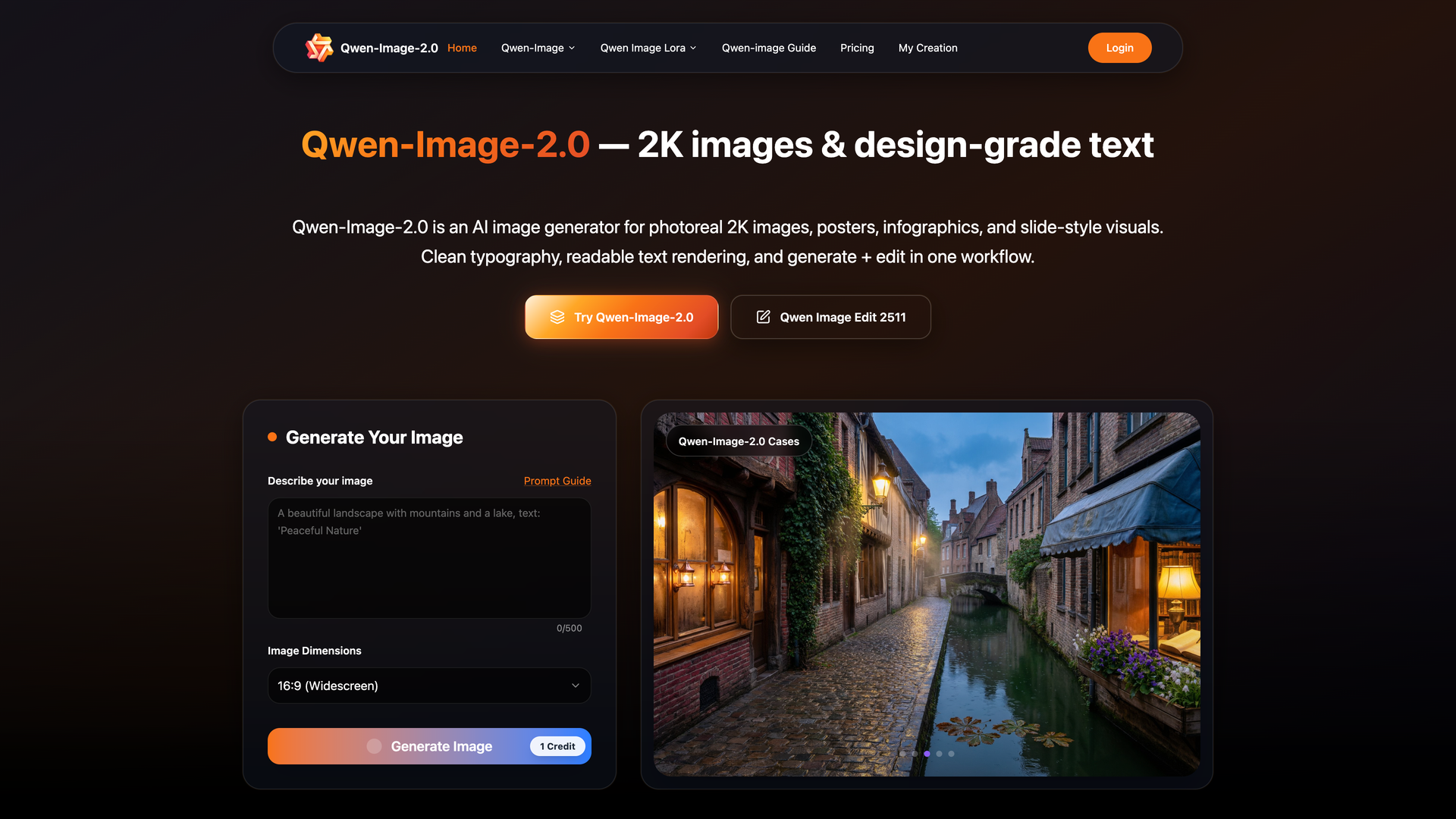Click the edit pencil icon on Qwen Image Edit 2511
The width and height of the screenshot is (1456, 819).
pos(763,317)
